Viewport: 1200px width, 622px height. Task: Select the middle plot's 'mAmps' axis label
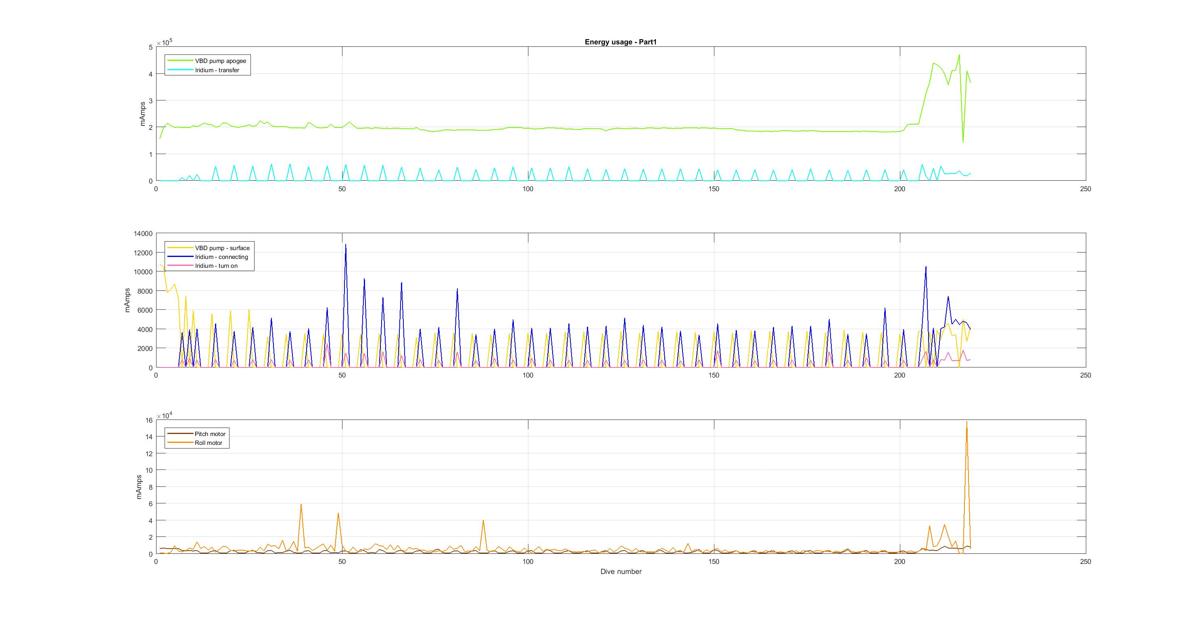click(128, 301)
